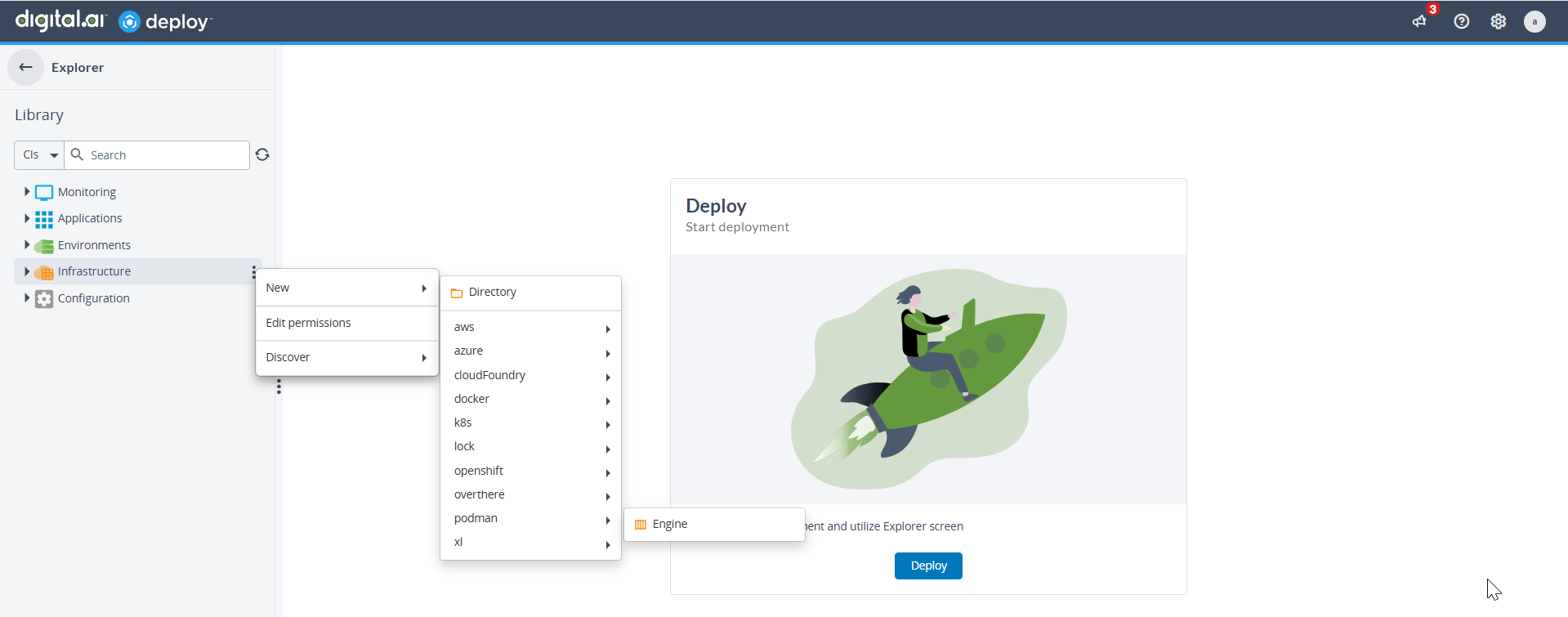Open the CIs filter dropdown

click(x=39, y=155)
